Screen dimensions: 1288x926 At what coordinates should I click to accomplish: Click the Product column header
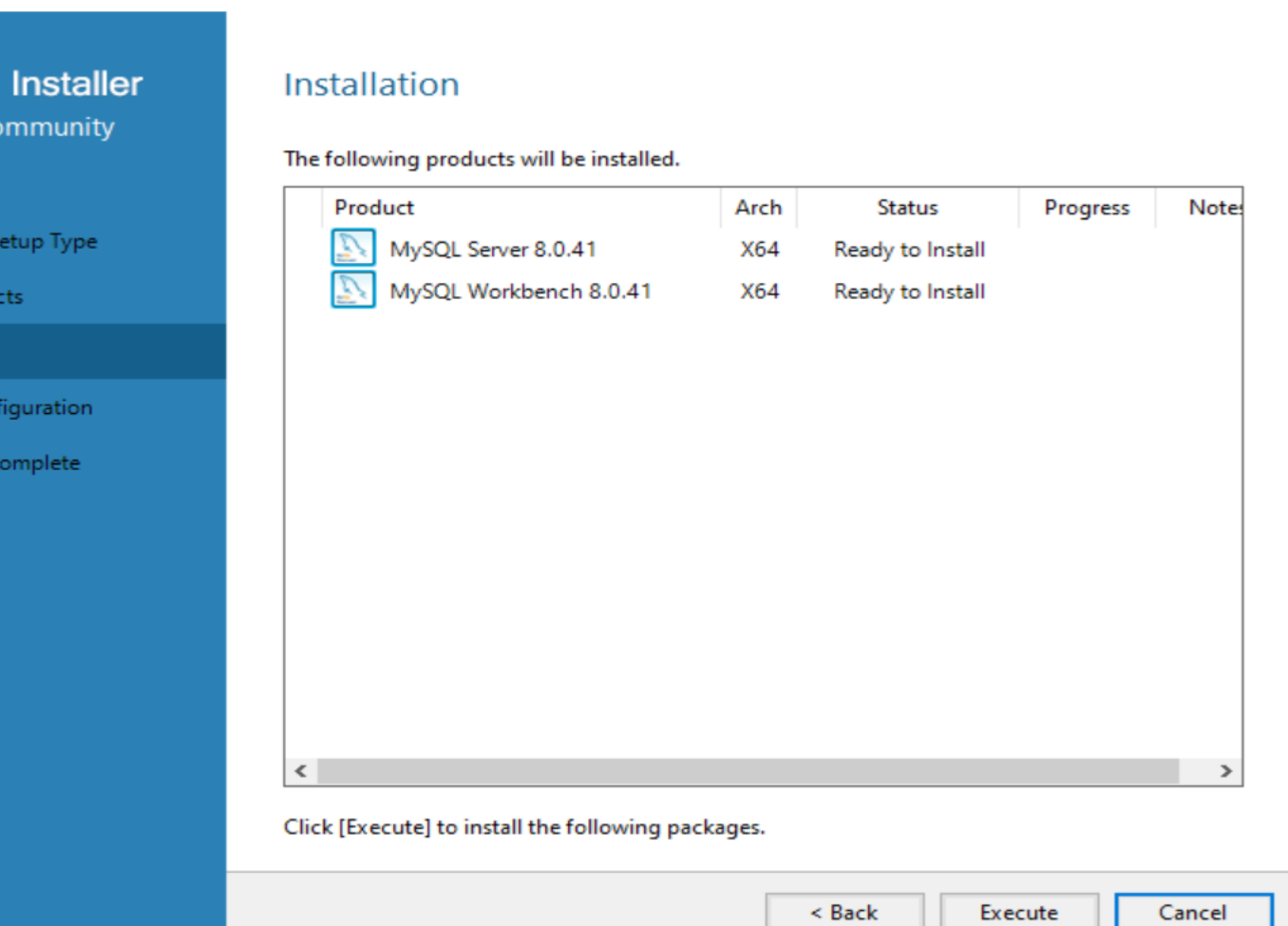521,207
